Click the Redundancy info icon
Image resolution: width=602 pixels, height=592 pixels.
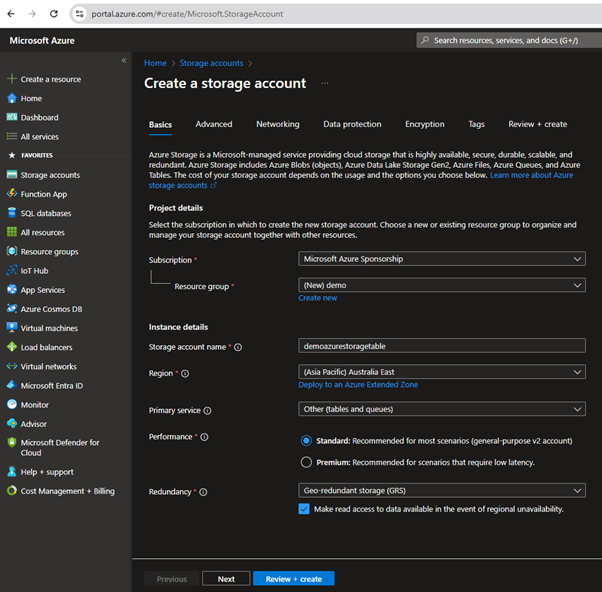[x=203, y=492]
